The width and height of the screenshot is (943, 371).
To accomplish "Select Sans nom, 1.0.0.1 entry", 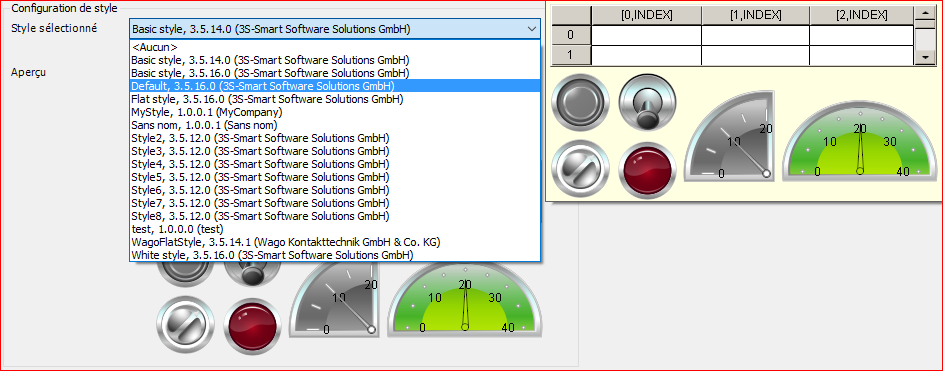I will pos(335,125).
